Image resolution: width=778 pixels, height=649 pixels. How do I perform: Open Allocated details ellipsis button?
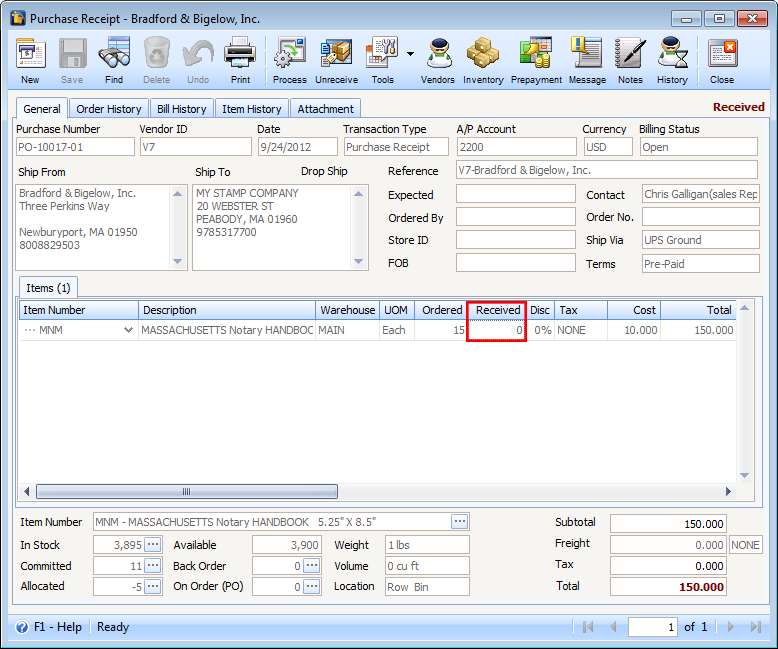(153, 586)
